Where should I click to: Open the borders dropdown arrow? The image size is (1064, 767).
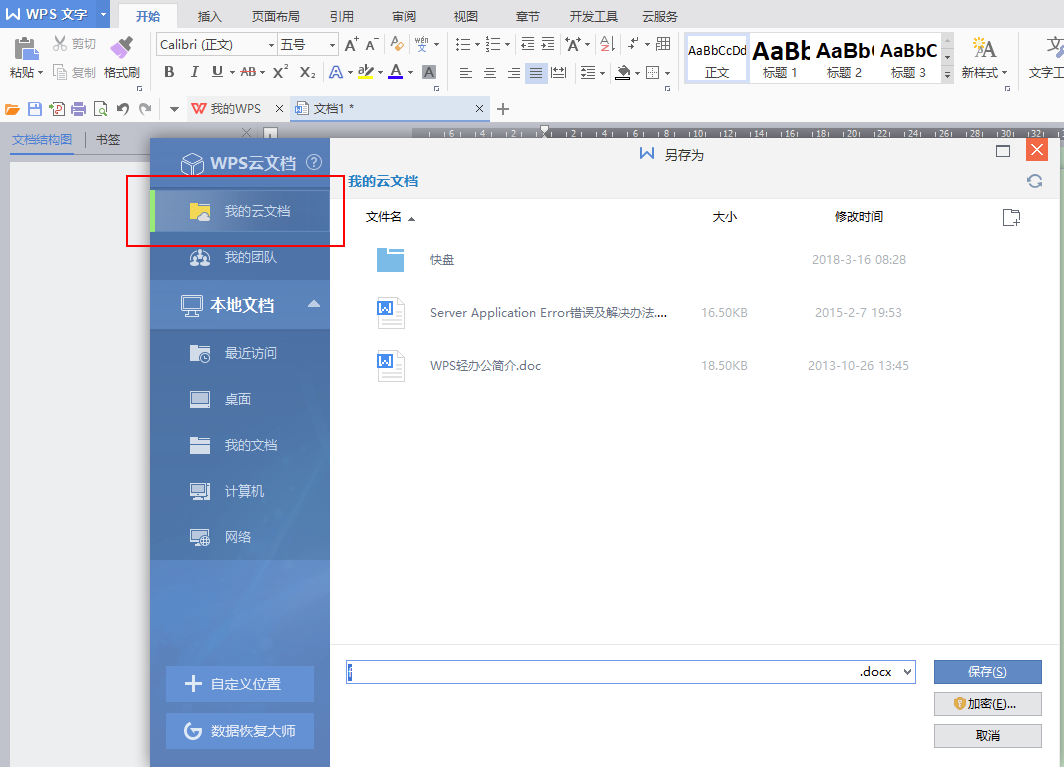pyautogui.click(x=668, y=73)
